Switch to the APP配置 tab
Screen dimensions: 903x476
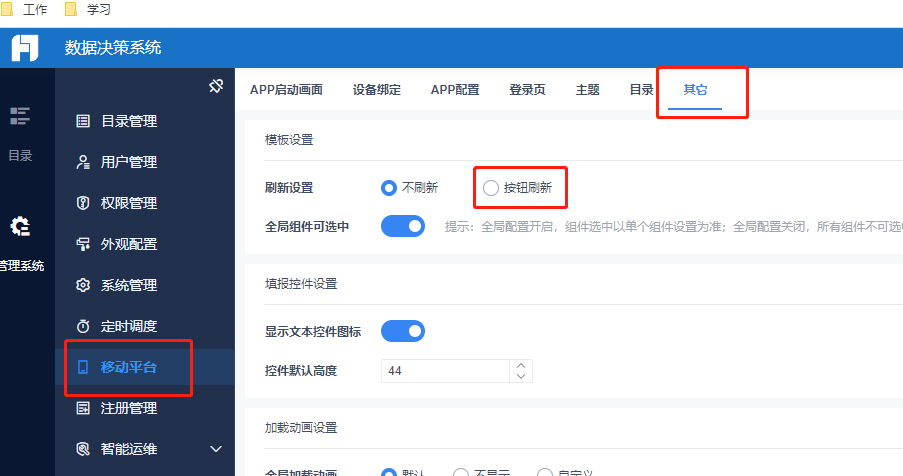[455, 90]
